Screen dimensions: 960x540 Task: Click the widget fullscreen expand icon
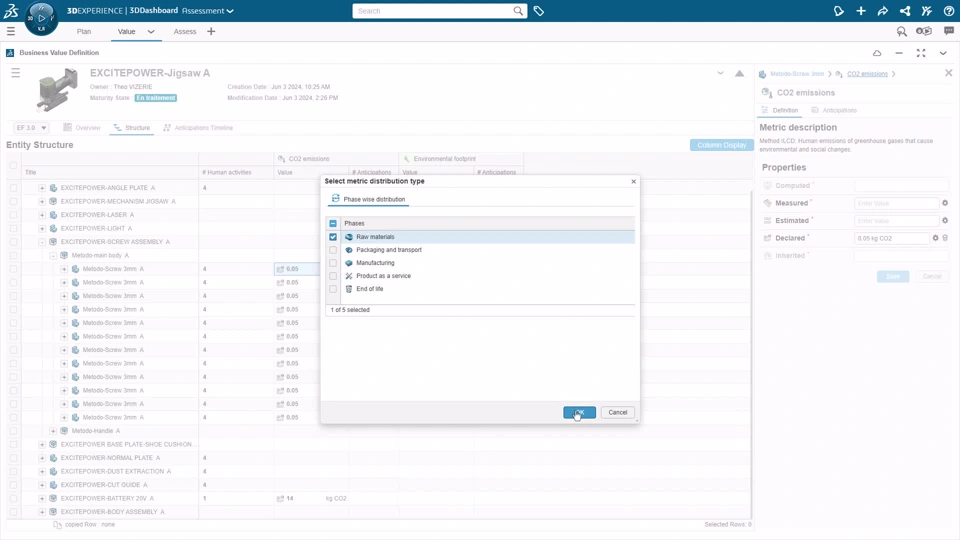click(921, 53)
